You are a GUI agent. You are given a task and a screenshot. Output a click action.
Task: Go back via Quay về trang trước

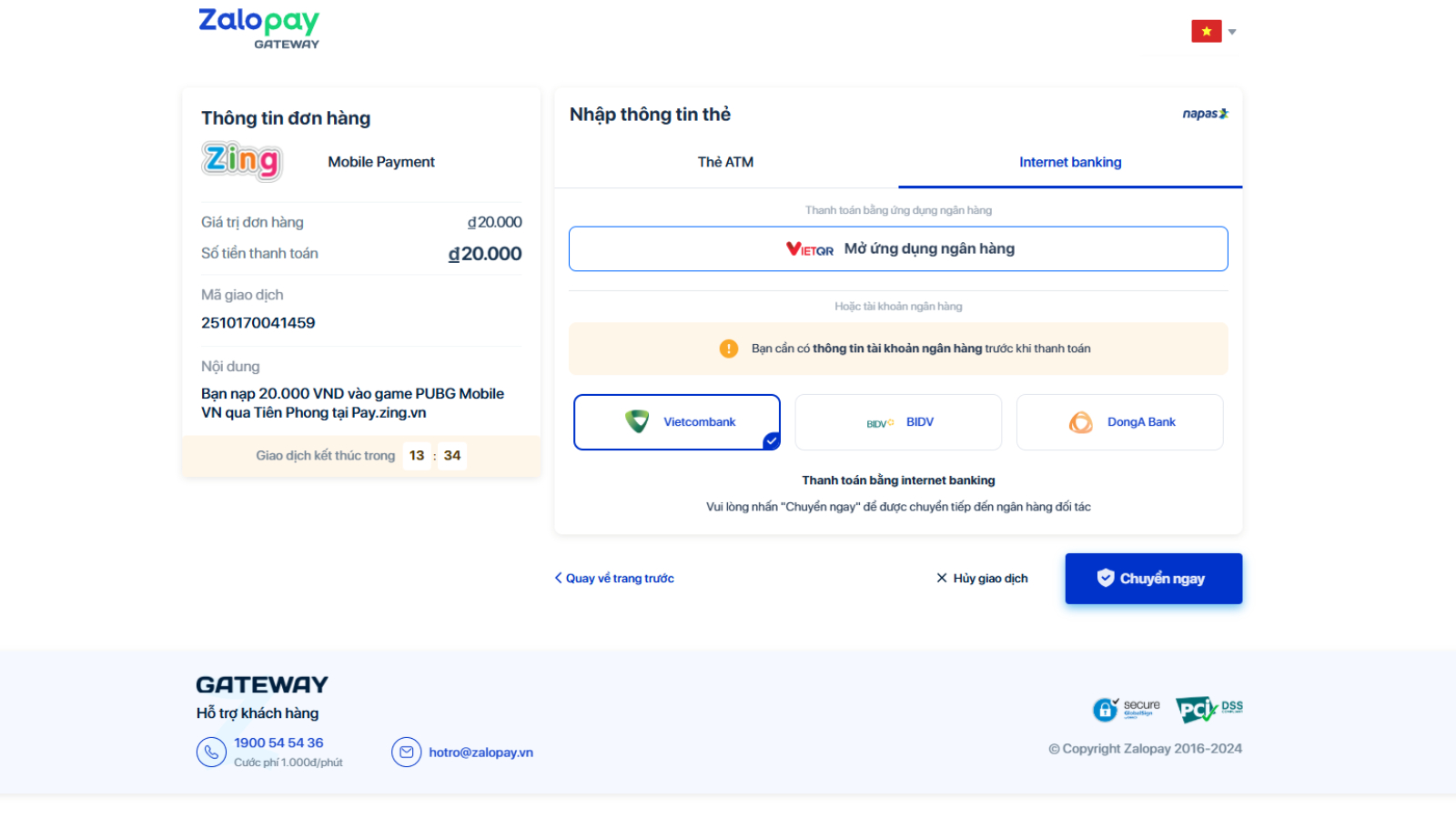(615, 579)
